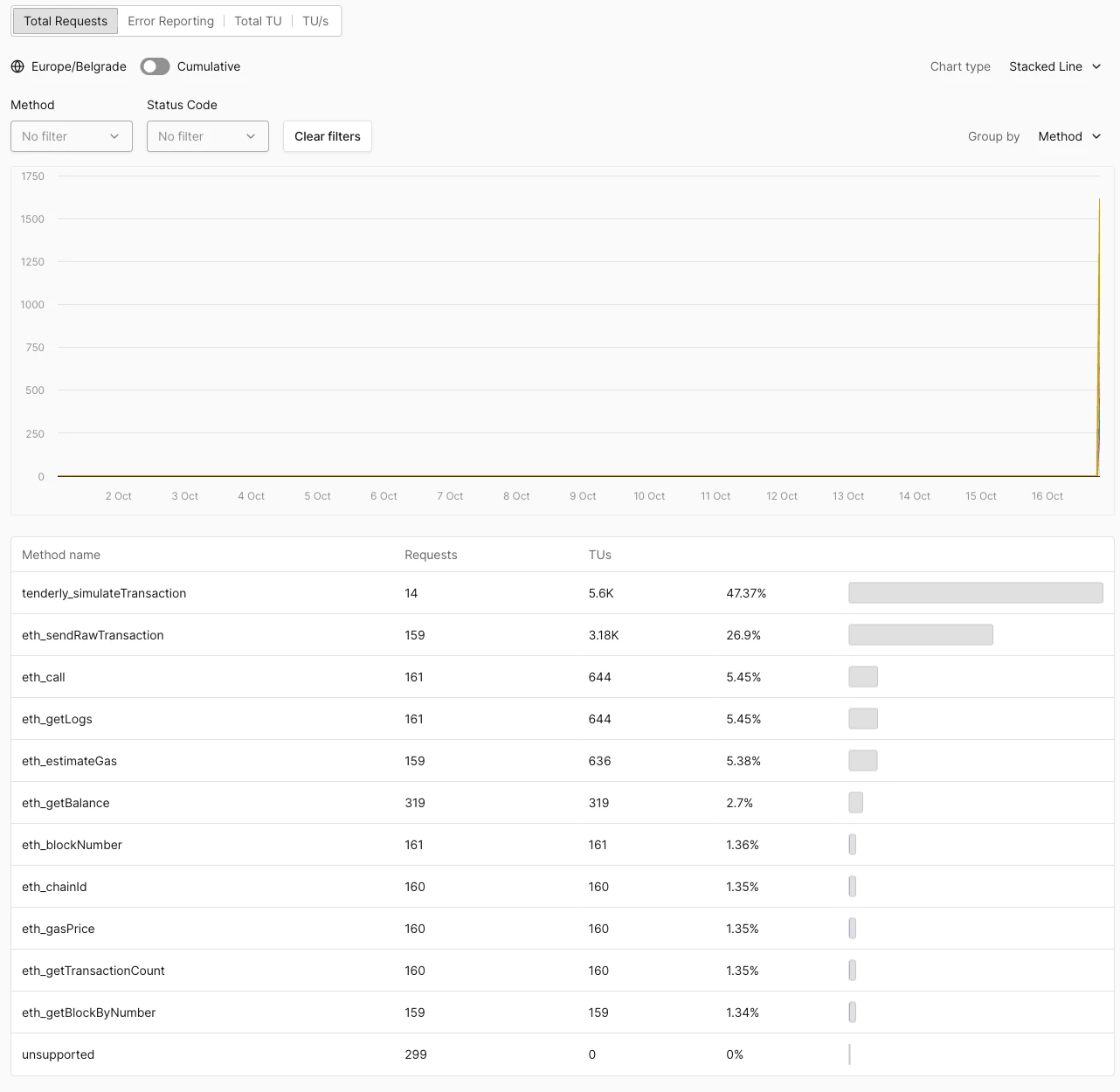This screenshot has width=1120, height=1092.
Task: Select the eth_estimateGas method name
Action: click(x=69, y=761)
